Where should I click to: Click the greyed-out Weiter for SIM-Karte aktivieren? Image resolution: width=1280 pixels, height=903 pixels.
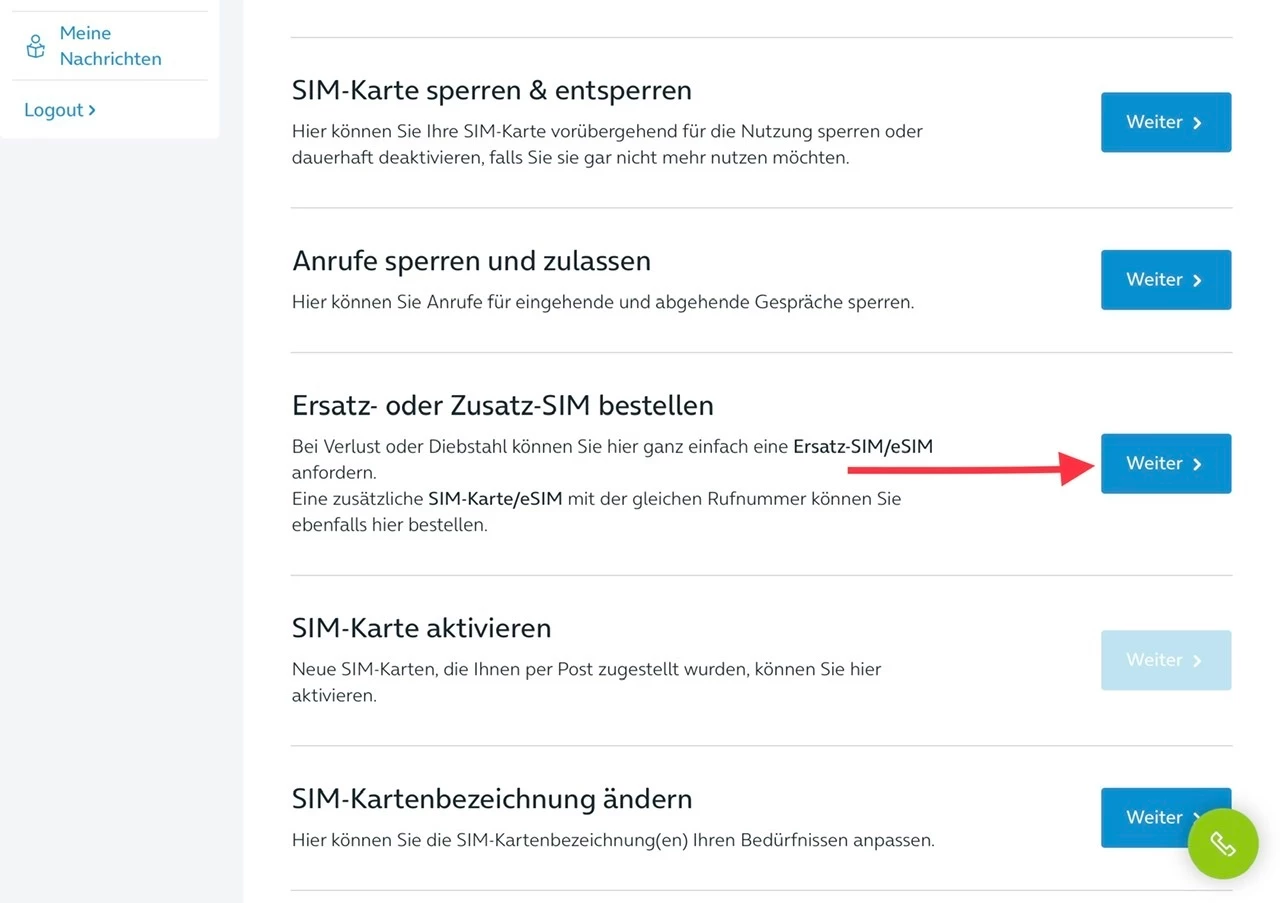[x=1165, y=660]
